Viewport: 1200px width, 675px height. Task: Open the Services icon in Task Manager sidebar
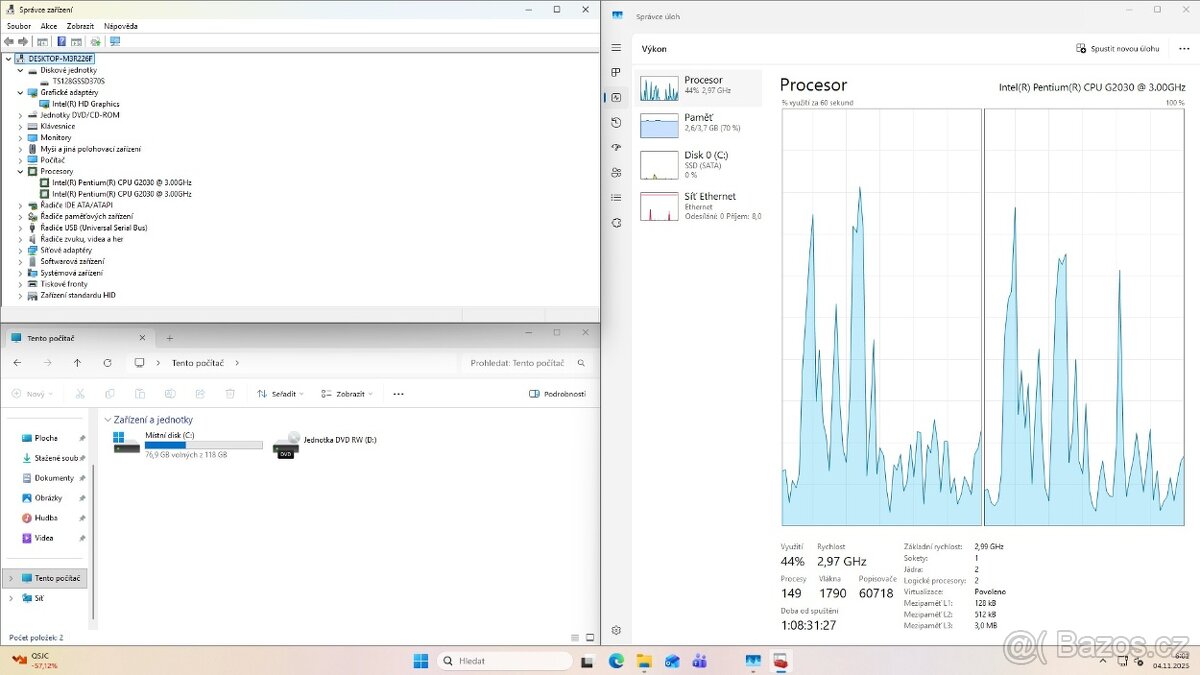coord(616,222)
